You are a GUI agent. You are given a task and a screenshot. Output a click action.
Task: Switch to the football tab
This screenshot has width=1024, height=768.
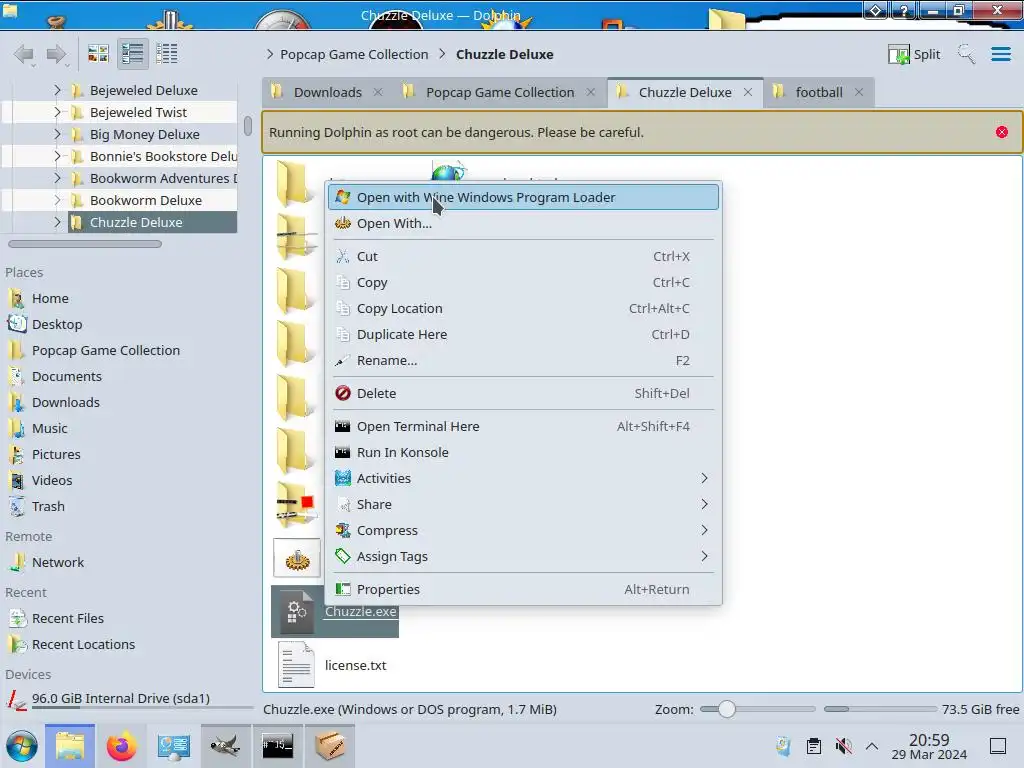(819, 92)
